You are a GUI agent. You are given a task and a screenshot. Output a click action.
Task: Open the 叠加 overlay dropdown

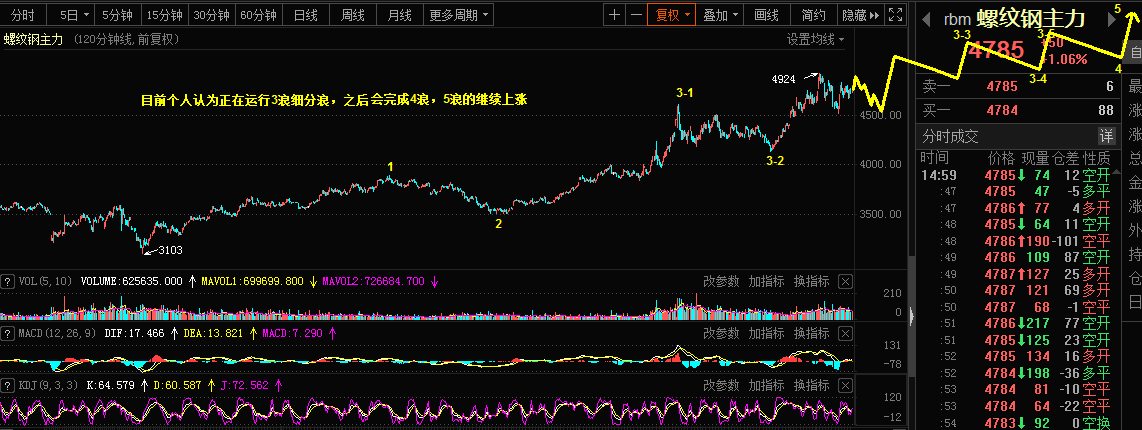(720, 14)
